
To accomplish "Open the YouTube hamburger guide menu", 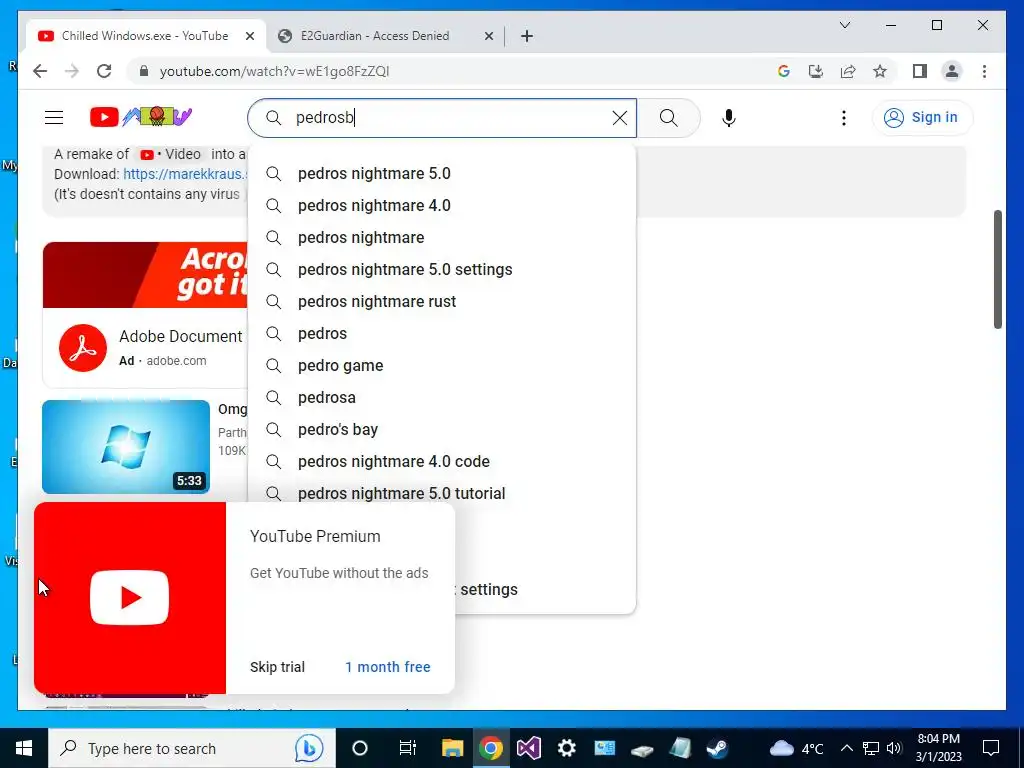I will [54, 118].
